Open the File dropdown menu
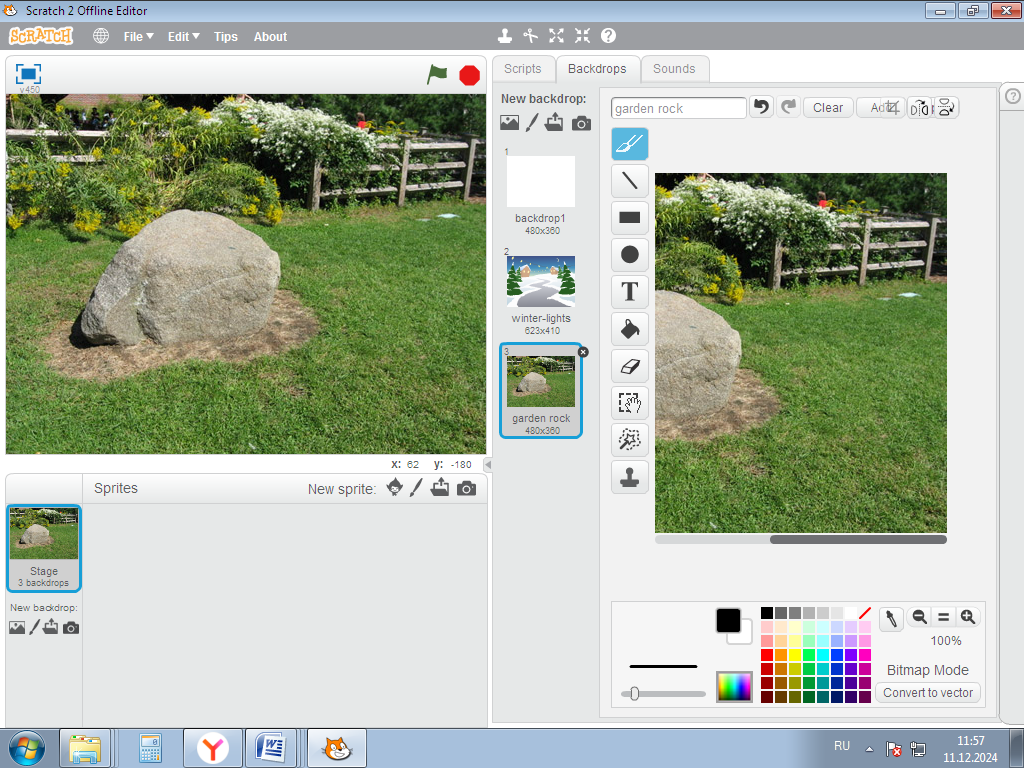The image size is (1024, 768). coord(138,37)
